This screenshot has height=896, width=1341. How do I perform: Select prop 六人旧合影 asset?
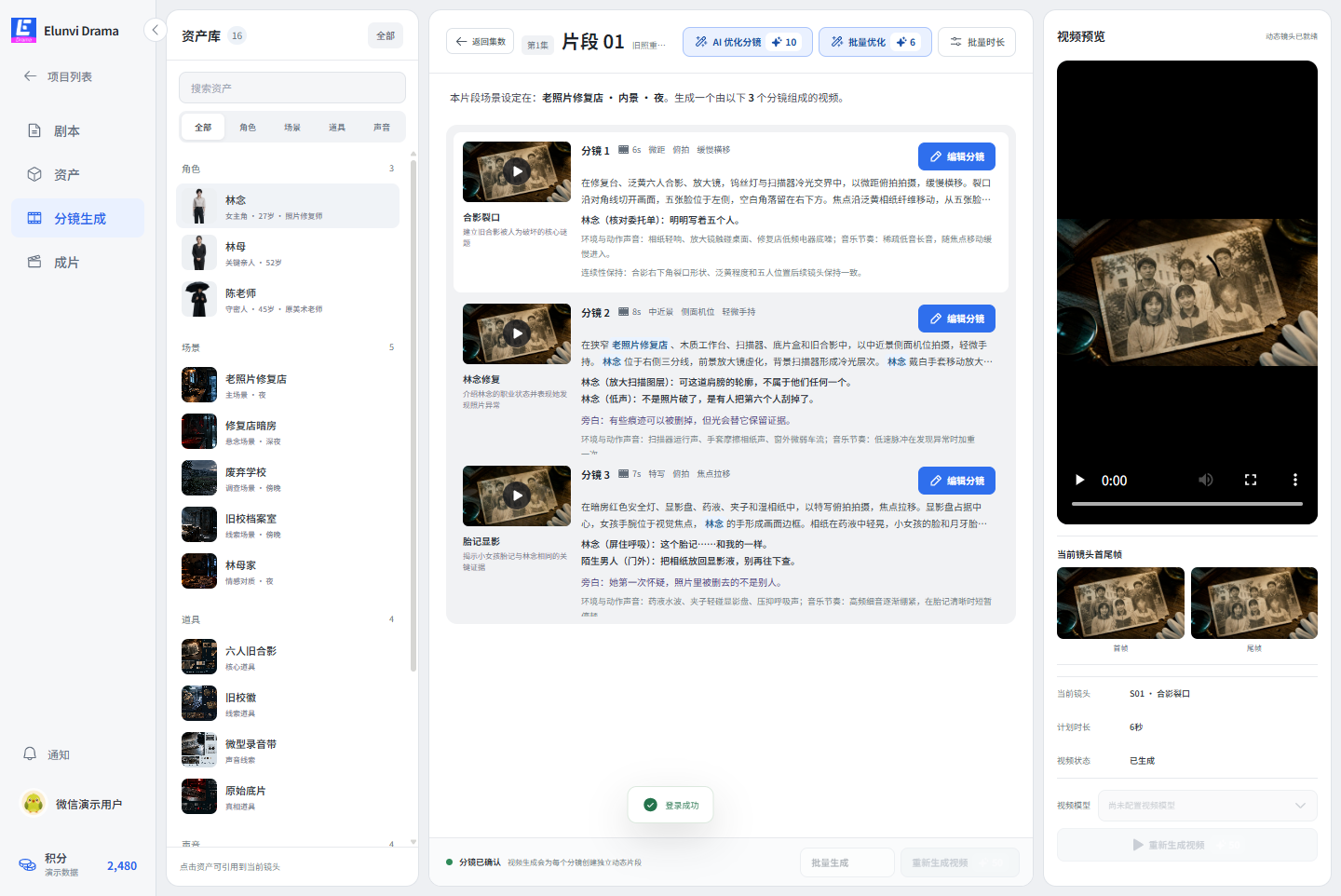pyautogui.click(x=288, y=657)
